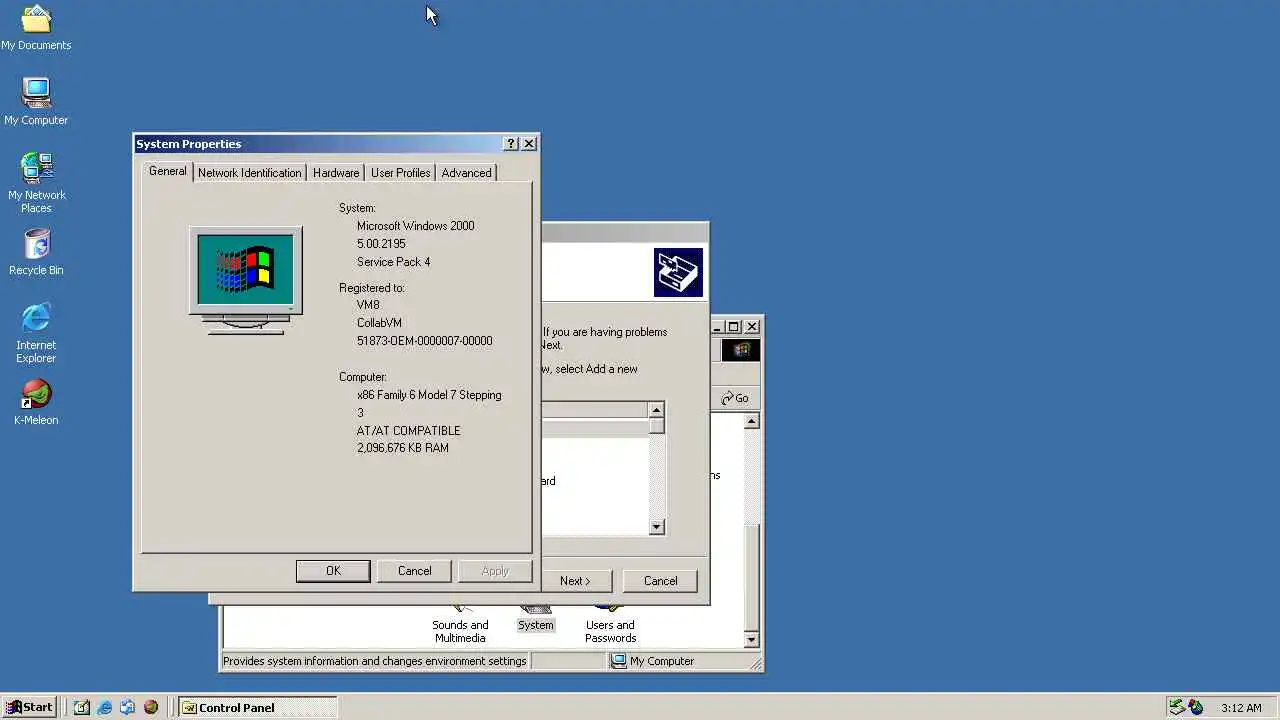Click the product ID 51873-OEM text

(424, 341)
